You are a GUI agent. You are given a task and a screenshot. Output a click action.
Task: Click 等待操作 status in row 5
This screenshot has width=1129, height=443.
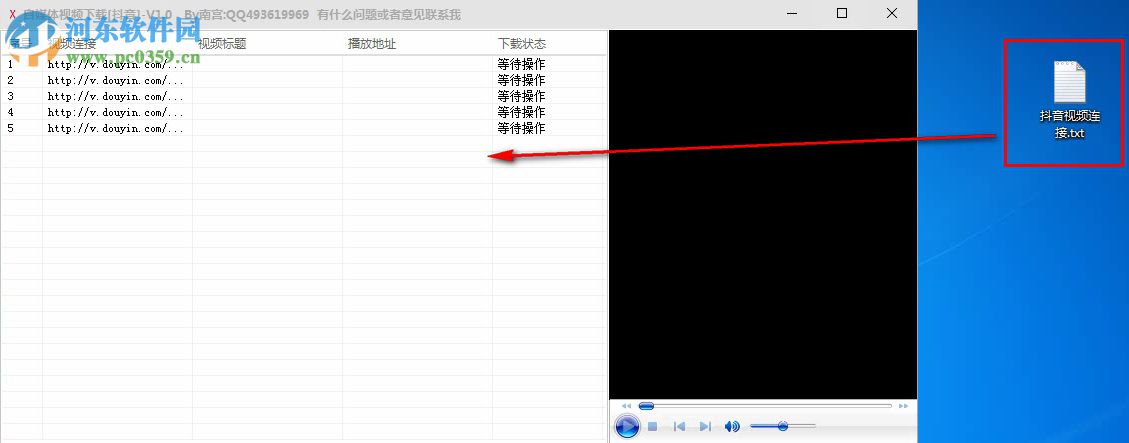521,128
